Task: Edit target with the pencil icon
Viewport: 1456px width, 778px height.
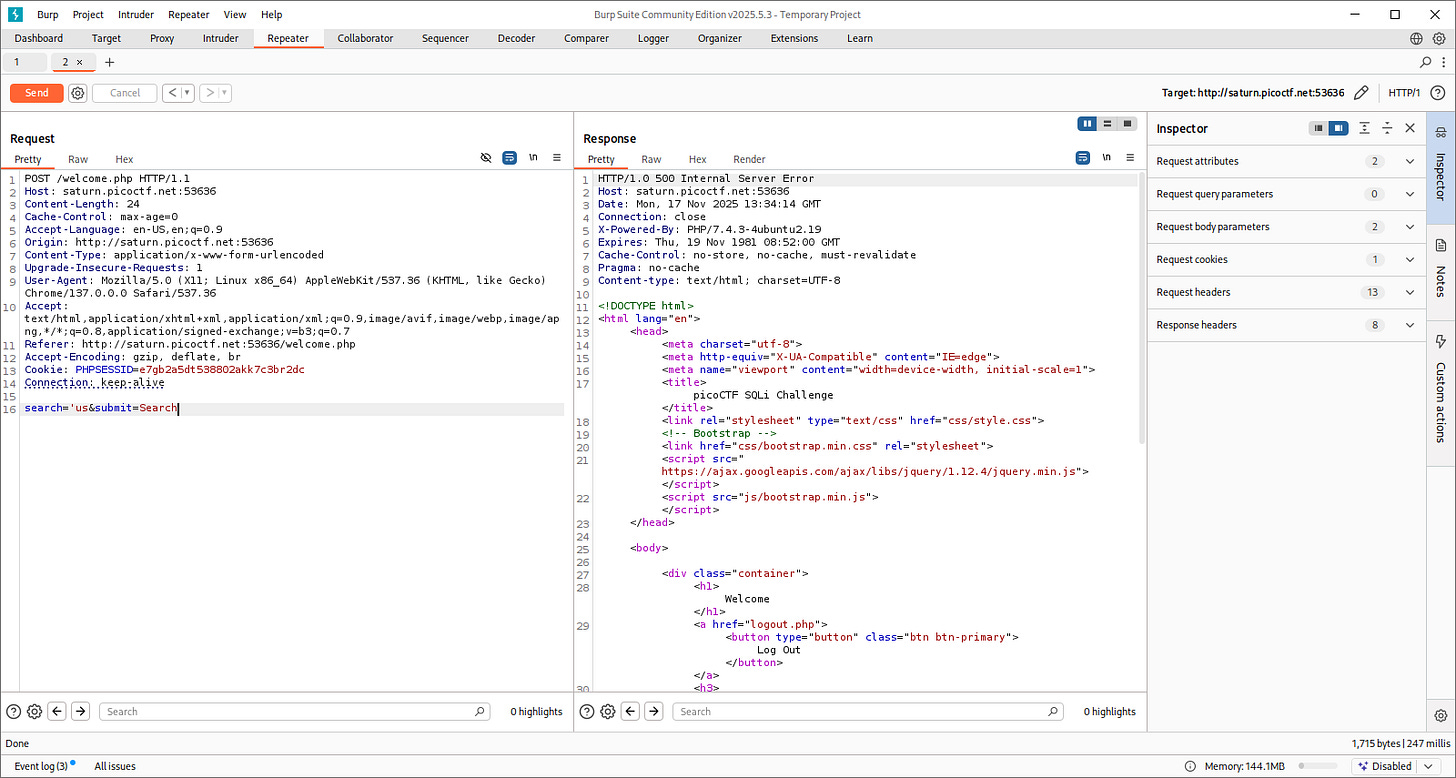Action: click(1361, 93)
